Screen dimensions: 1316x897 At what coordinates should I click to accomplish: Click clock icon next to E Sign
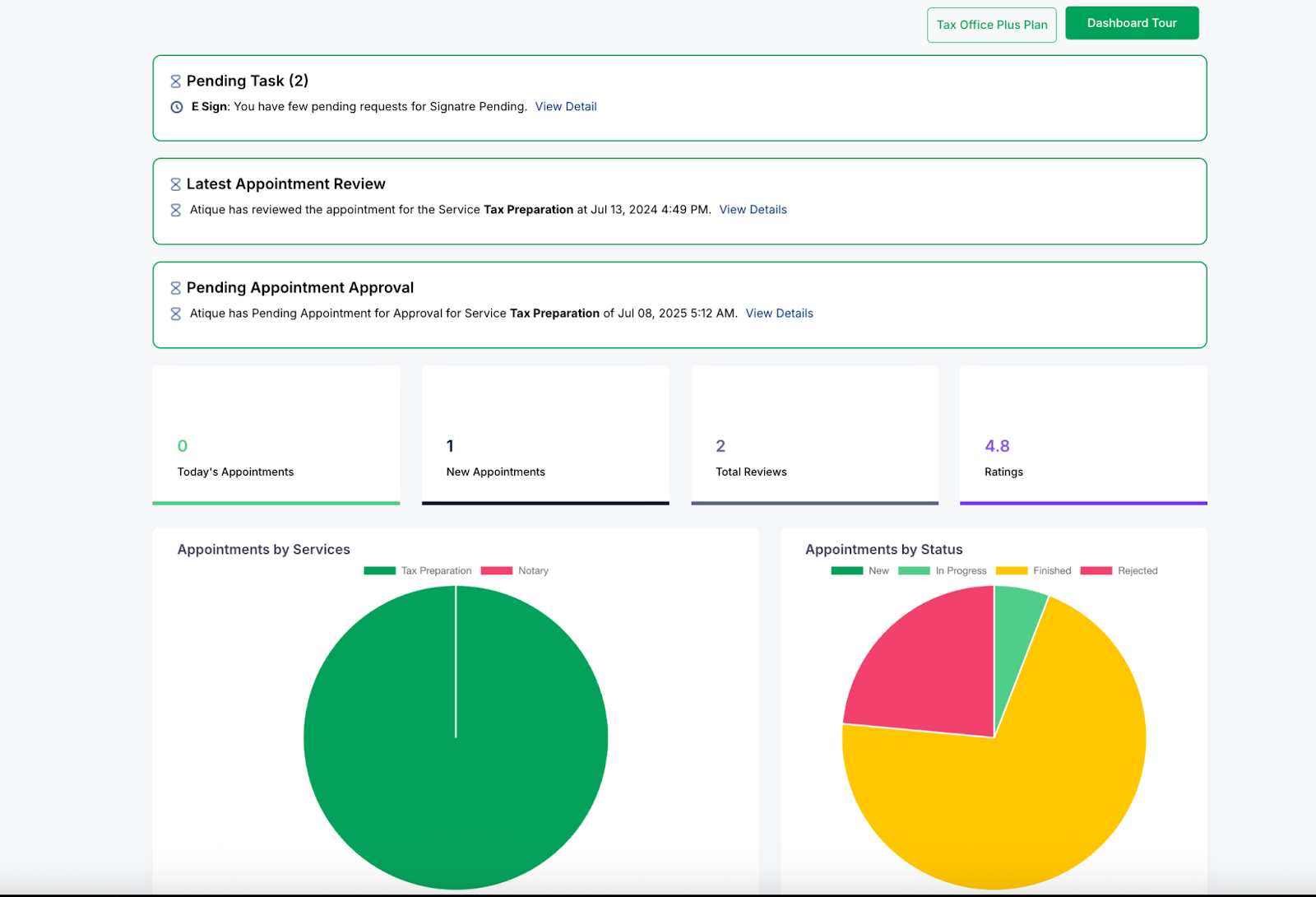tap(177, 107)
